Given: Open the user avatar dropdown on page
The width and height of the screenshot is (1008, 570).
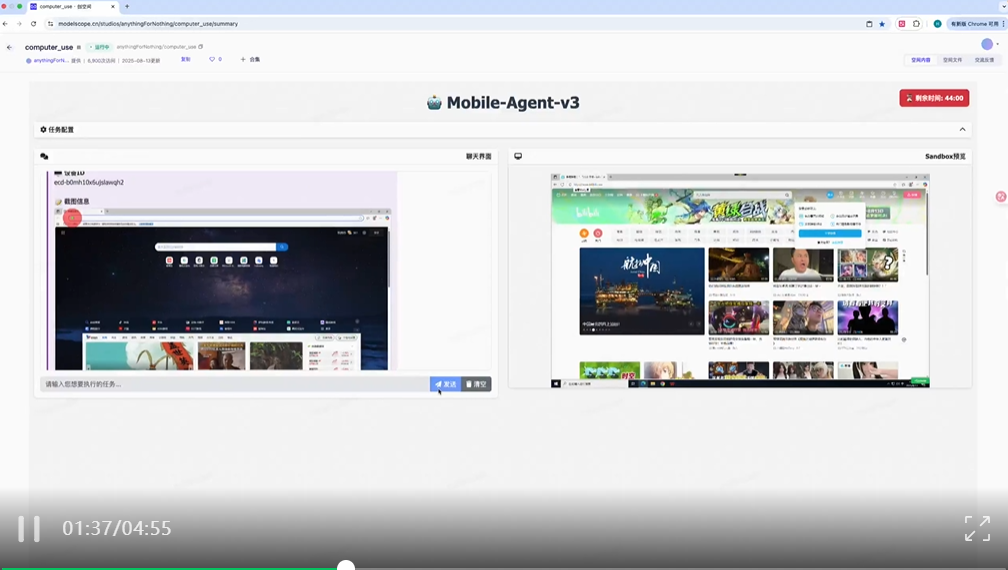Looking at the screenshot, I should (990, 44).
